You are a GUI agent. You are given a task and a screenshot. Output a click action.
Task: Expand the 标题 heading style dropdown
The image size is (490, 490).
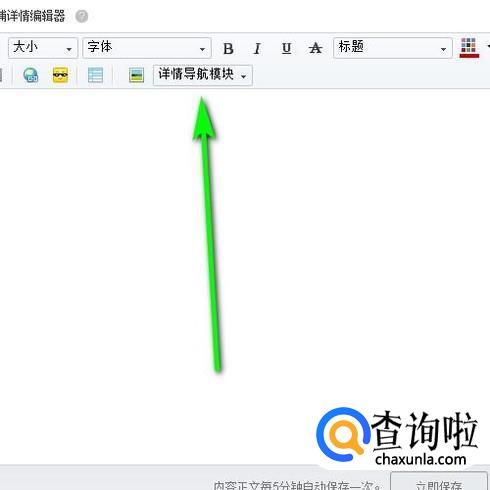pos(393,48)
